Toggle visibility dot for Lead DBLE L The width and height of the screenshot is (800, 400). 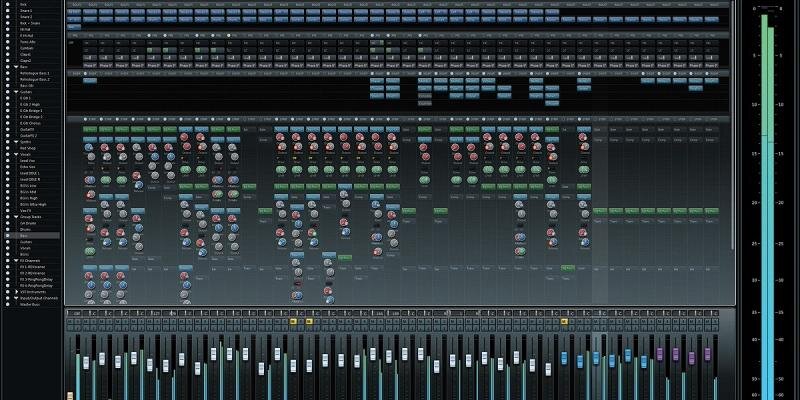[x=8, y=173]
